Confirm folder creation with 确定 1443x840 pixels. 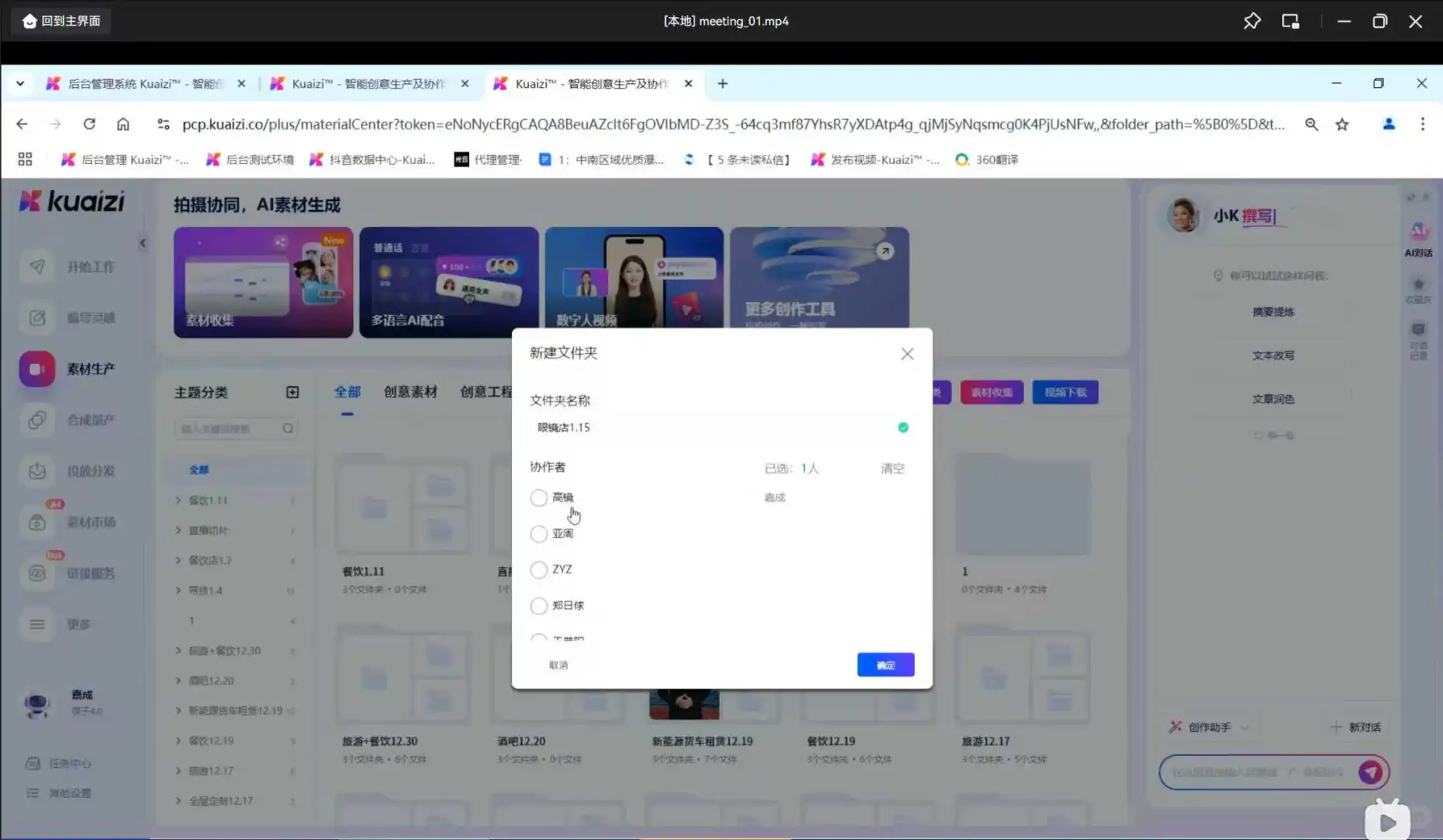click(x=885, y=665)
